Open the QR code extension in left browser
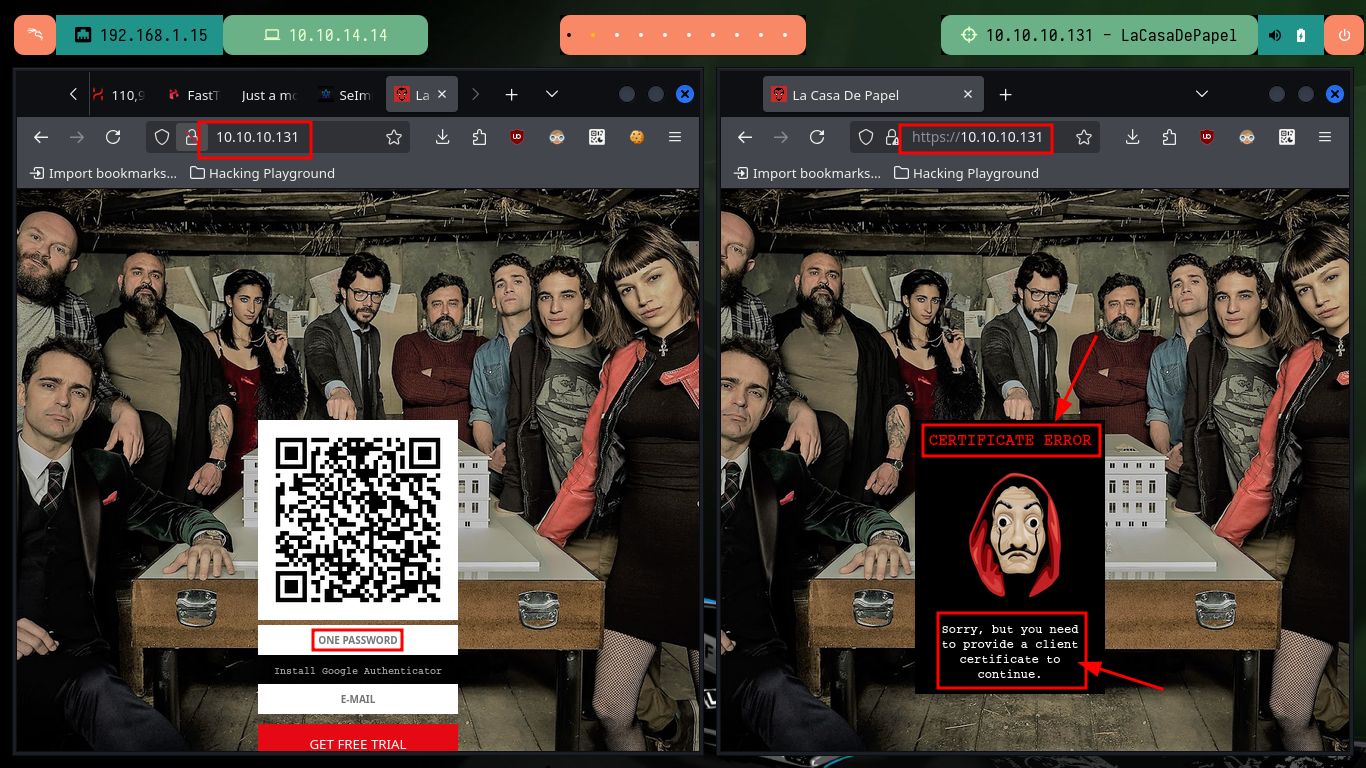The height and width of the screenshot is (768, 1366). [x=597, y=137]
